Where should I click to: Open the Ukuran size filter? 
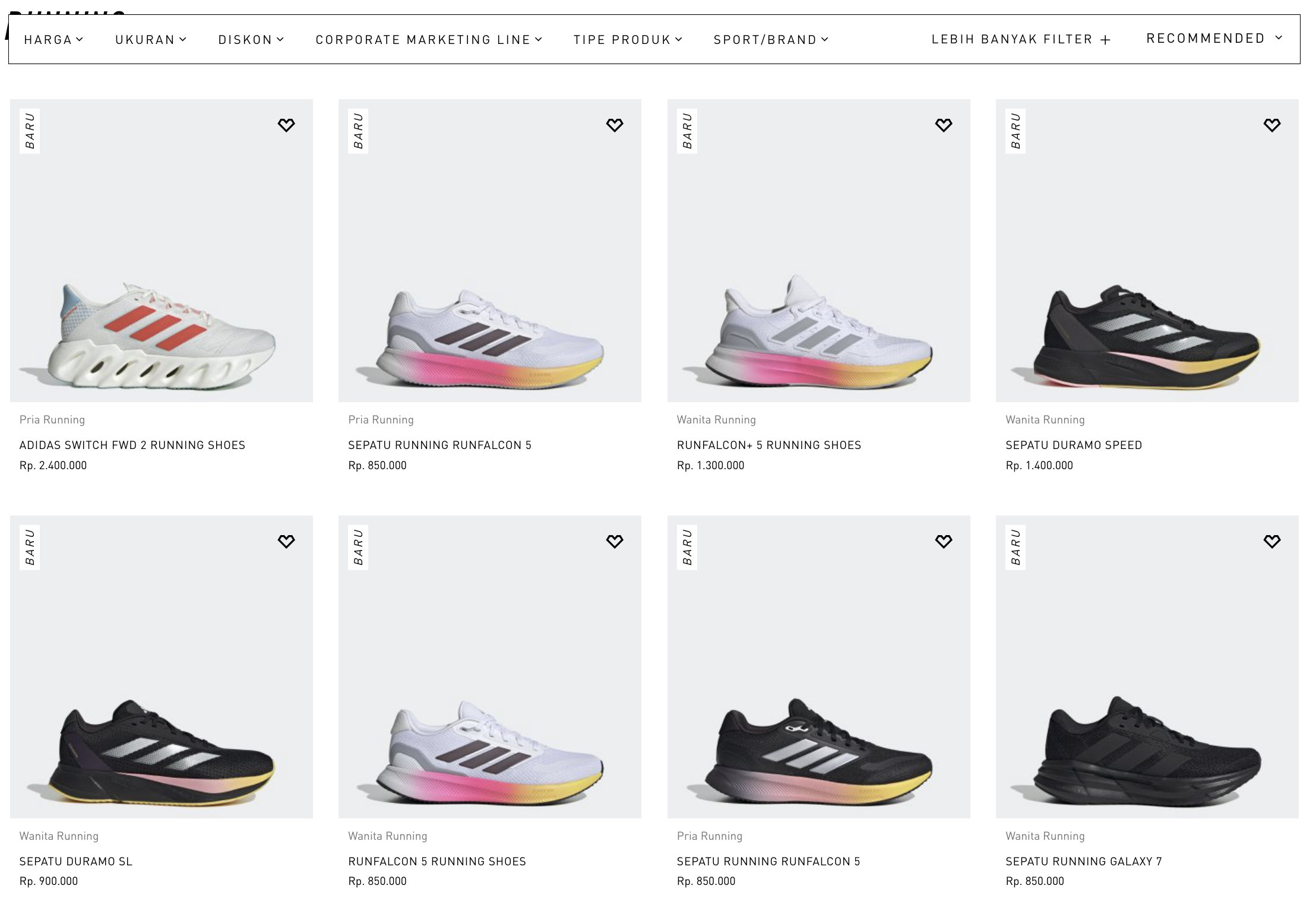pyautogui.click(x=151, y=40)
